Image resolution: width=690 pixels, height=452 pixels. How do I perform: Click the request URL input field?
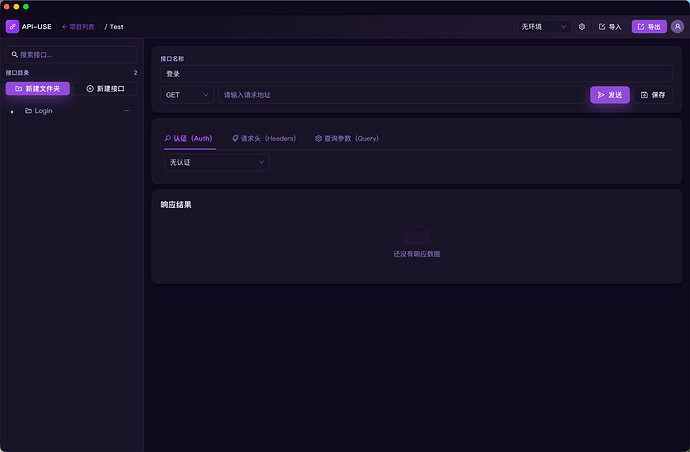pos(402,95)
